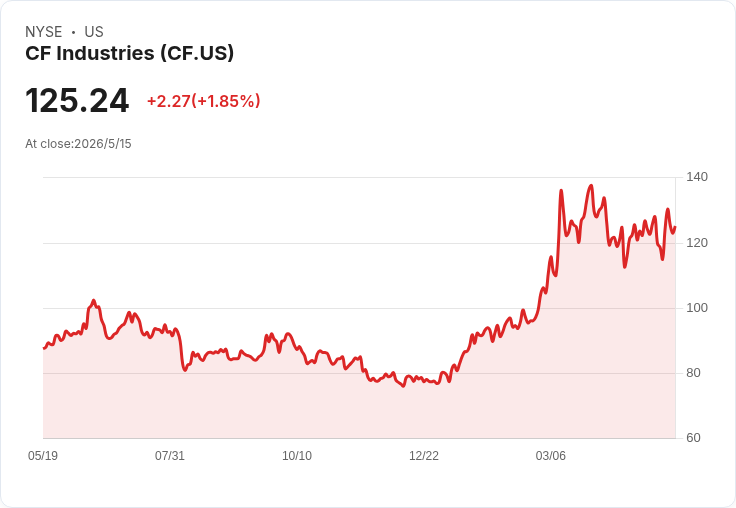Click the chart's lowest trough near 76
The image size is (736, 508).
[403, 386]
